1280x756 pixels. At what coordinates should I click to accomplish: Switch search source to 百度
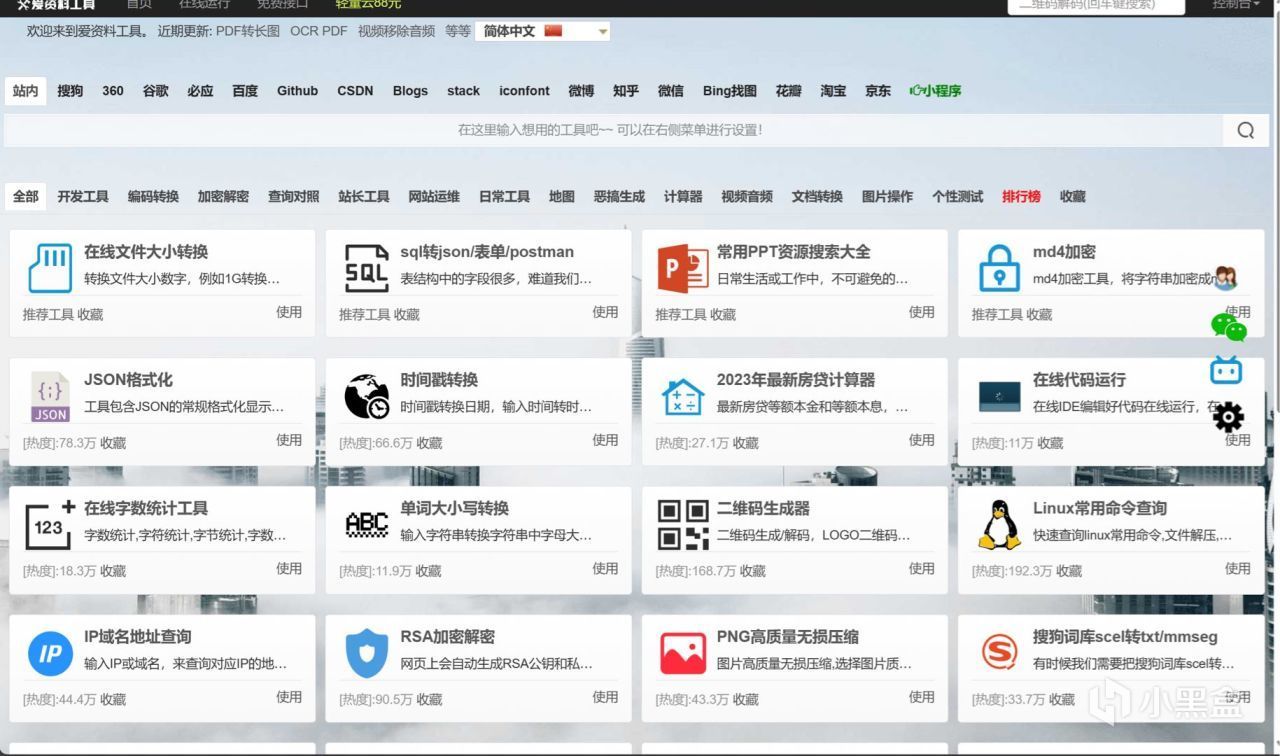click(x=245, y=90)
